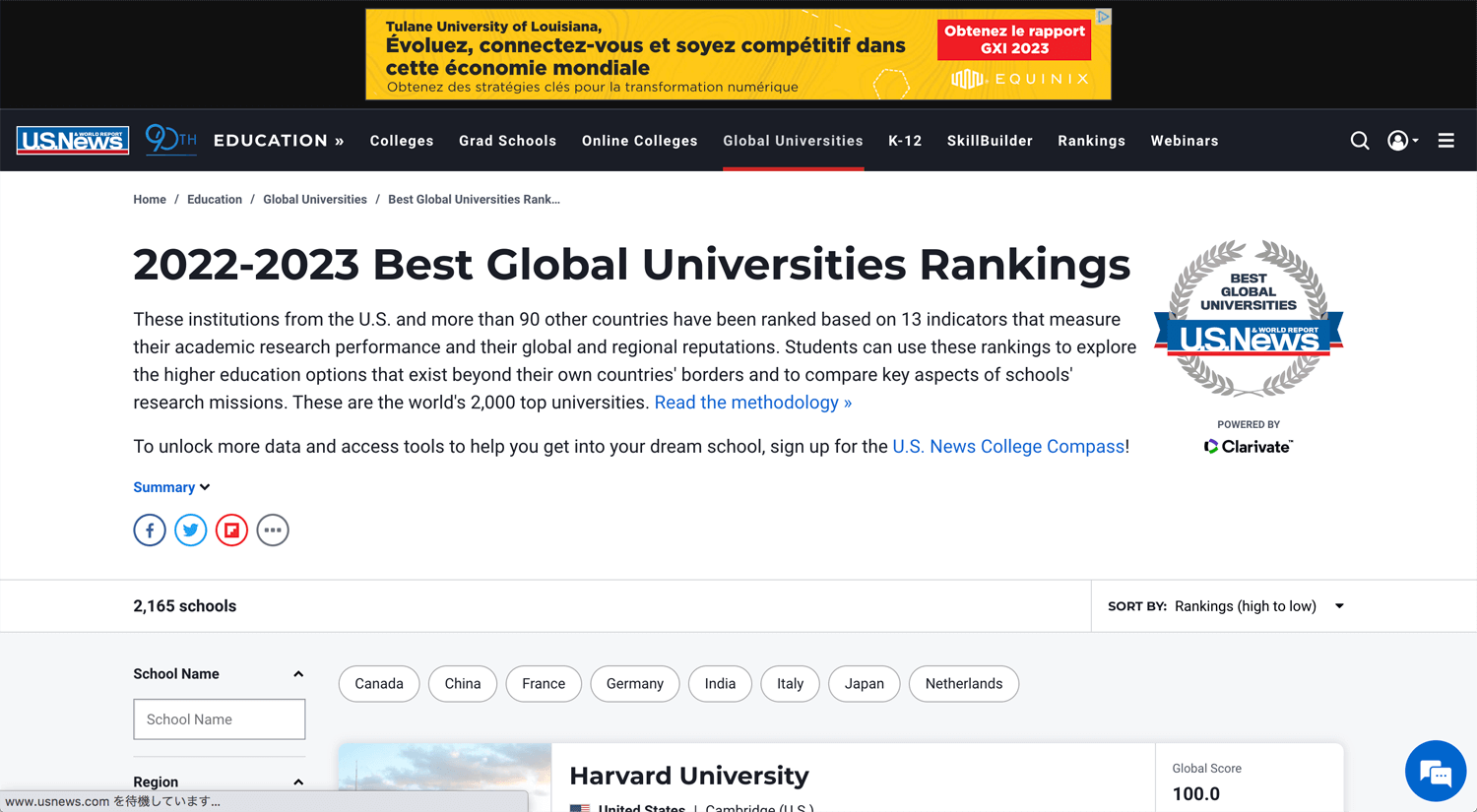
Task: Go to K-12 tab
Action: [x=905, y=141]
